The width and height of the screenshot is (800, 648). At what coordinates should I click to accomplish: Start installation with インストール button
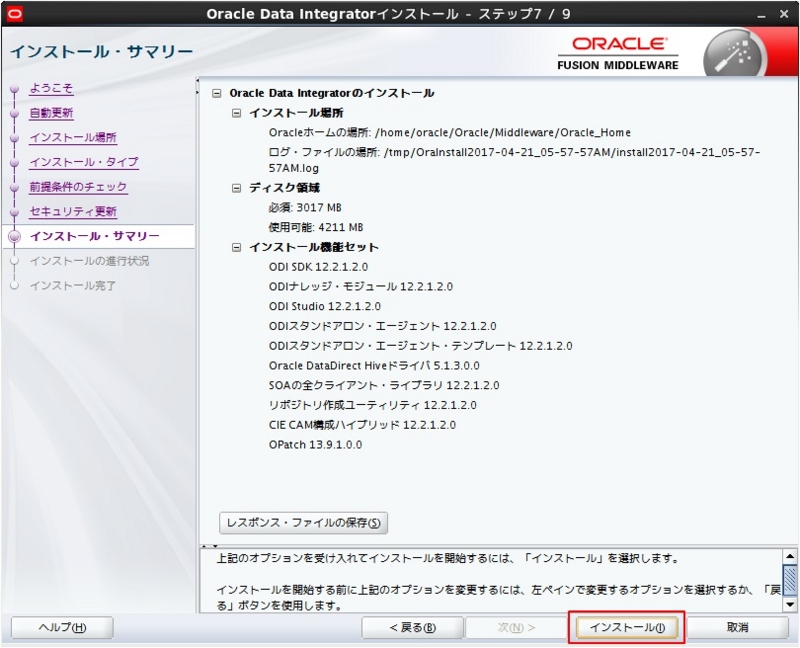click(x=627, y=628)
